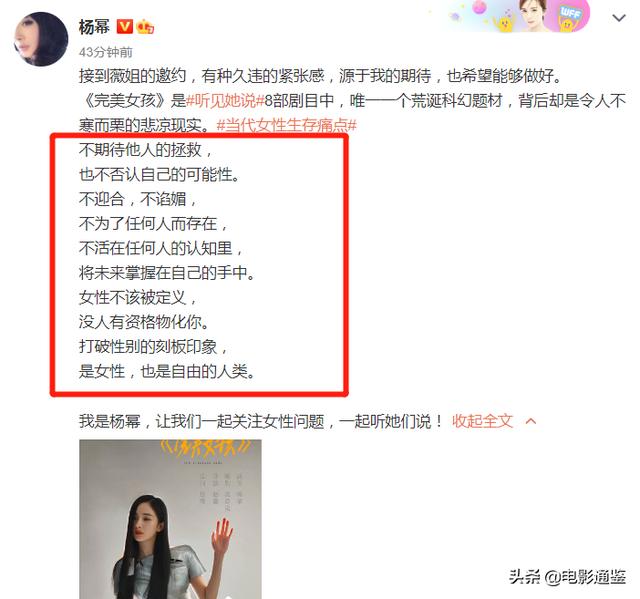Click the 头条@电影通鉴 watermark

pyautogui.click(x=567, y=577)
